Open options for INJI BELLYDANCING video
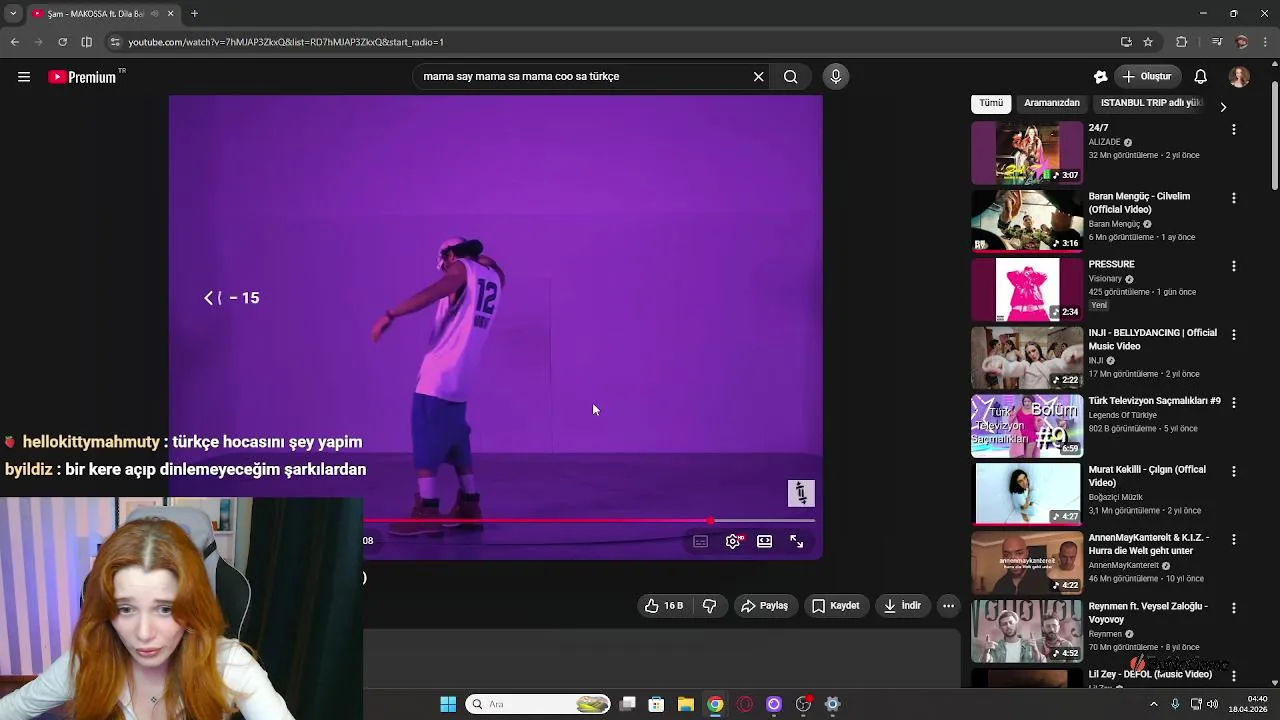 pos(1233,334)
